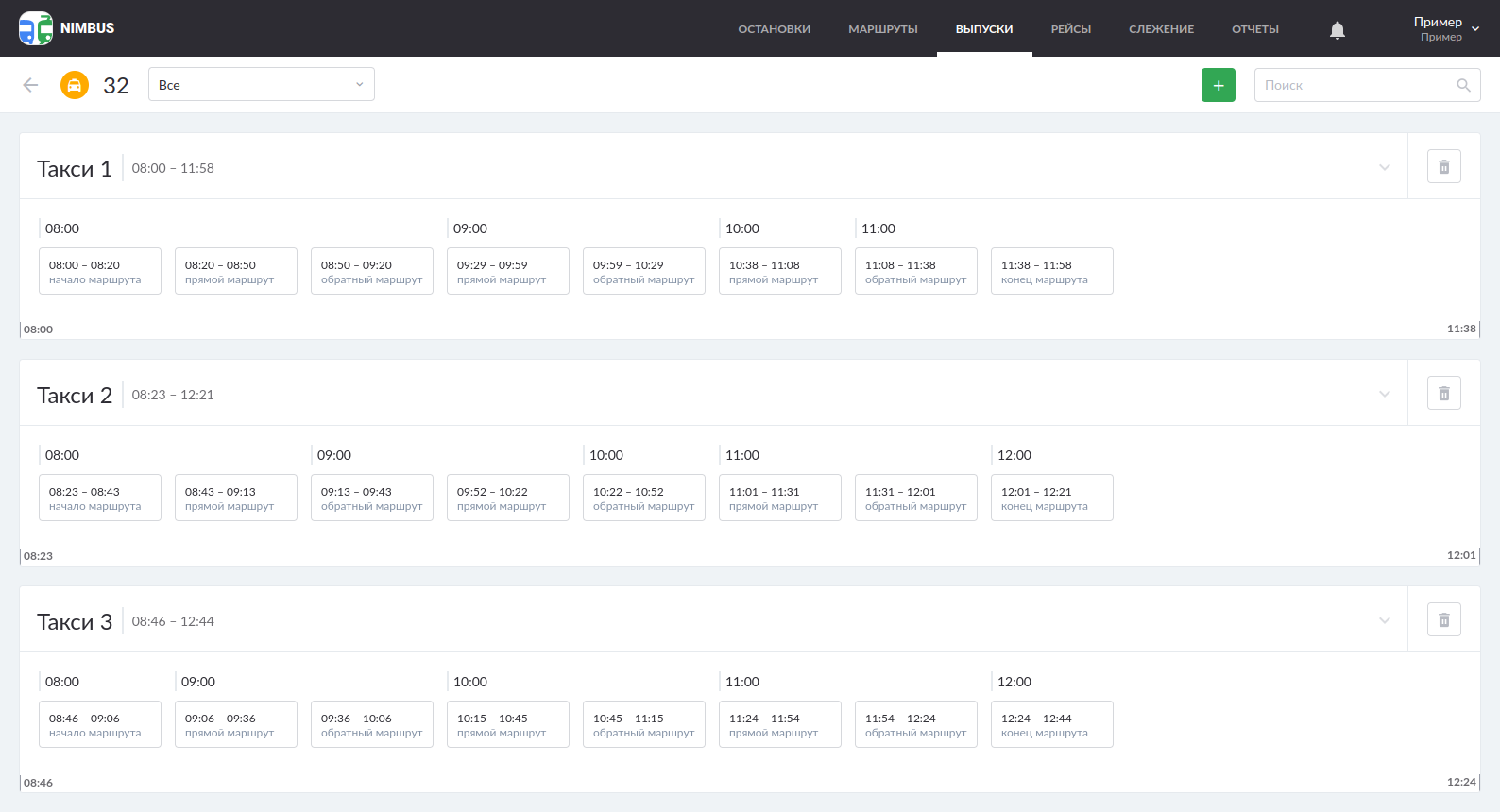1500x812 pixels.
Task: Collapse the Такси 3 panel chevron
Action: pyautogui.click(x=1384, y=620)
